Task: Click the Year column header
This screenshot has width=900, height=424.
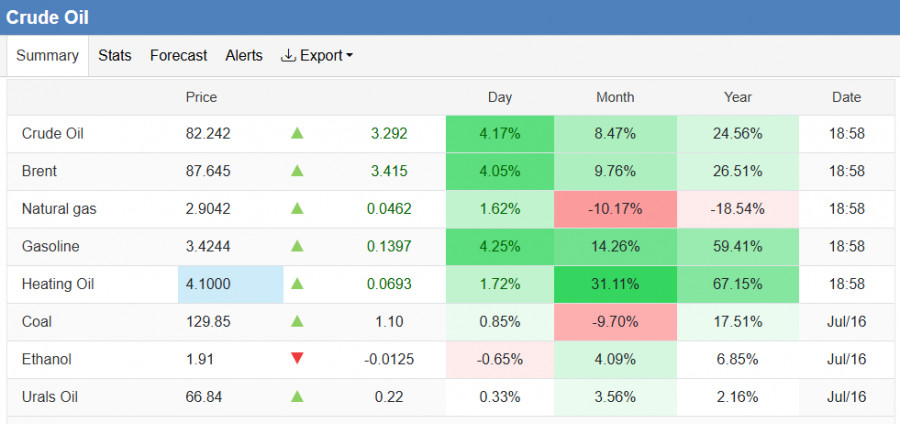Action: coord(738,98)
